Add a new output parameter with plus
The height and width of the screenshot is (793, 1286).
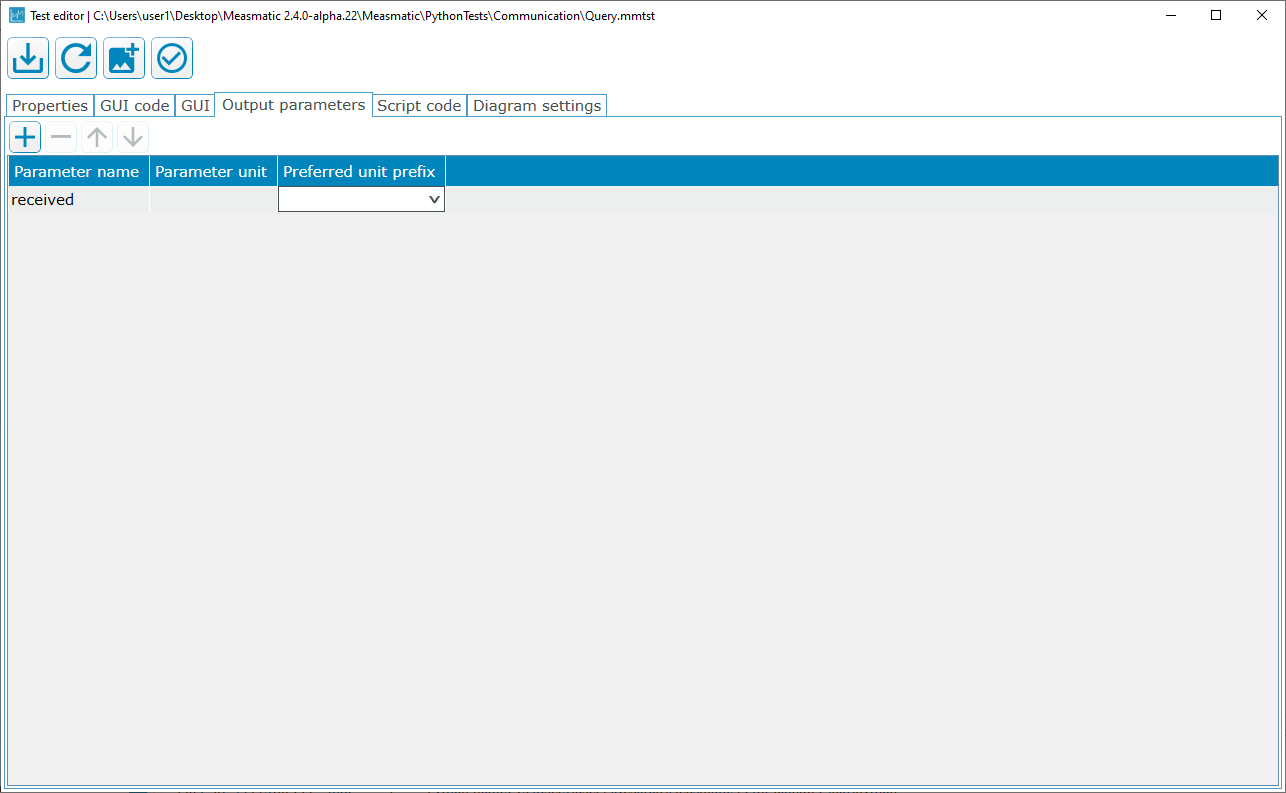(x=25, y=137)
